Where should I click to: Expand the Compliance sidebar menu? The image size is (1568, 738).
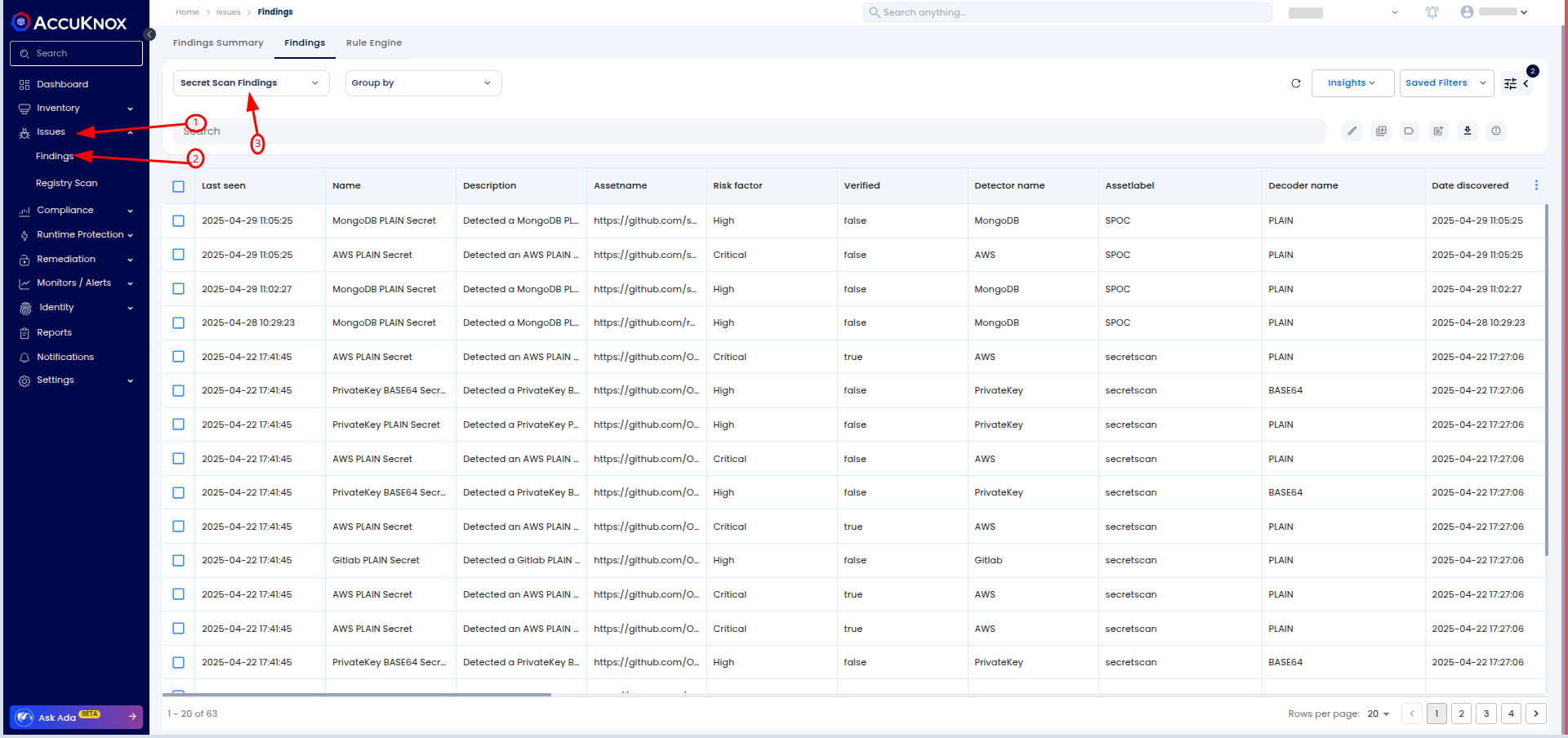130,211
